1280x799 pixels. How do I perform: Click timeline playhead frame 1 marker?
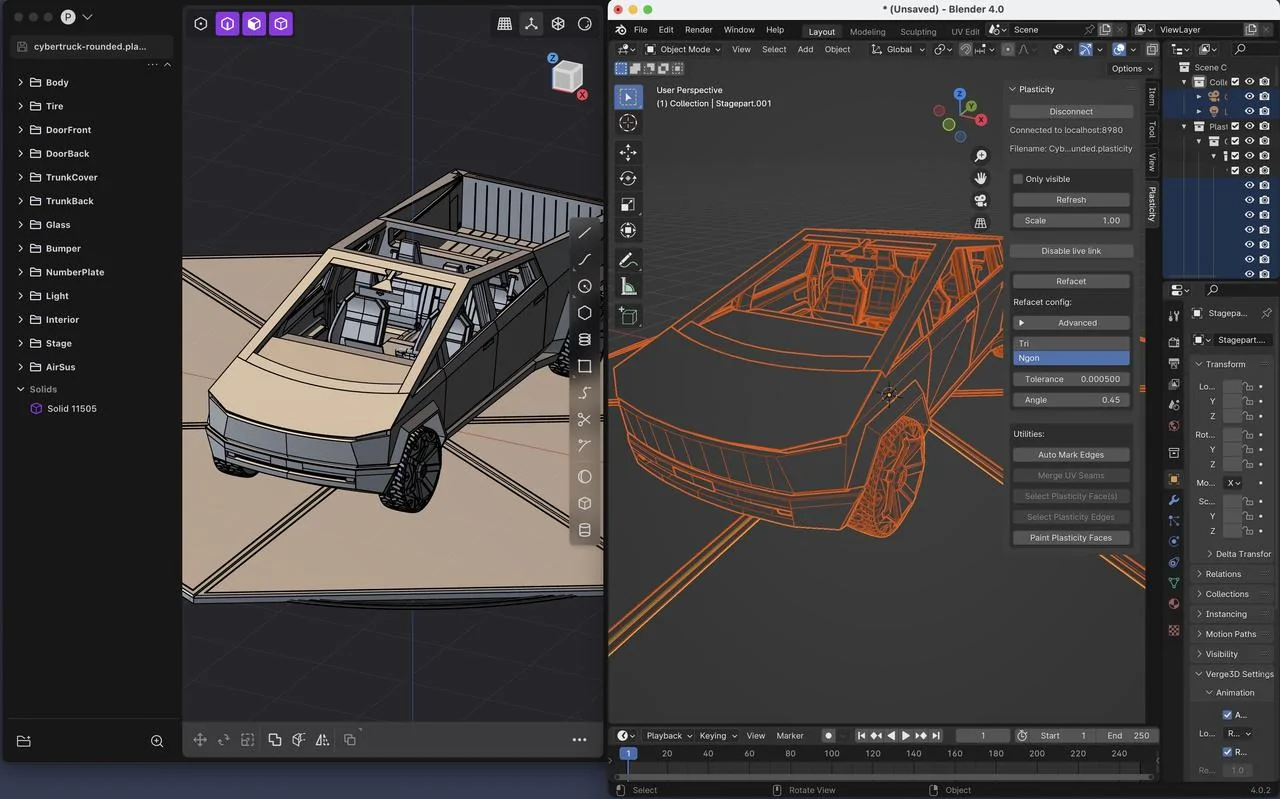coord(628,753)
